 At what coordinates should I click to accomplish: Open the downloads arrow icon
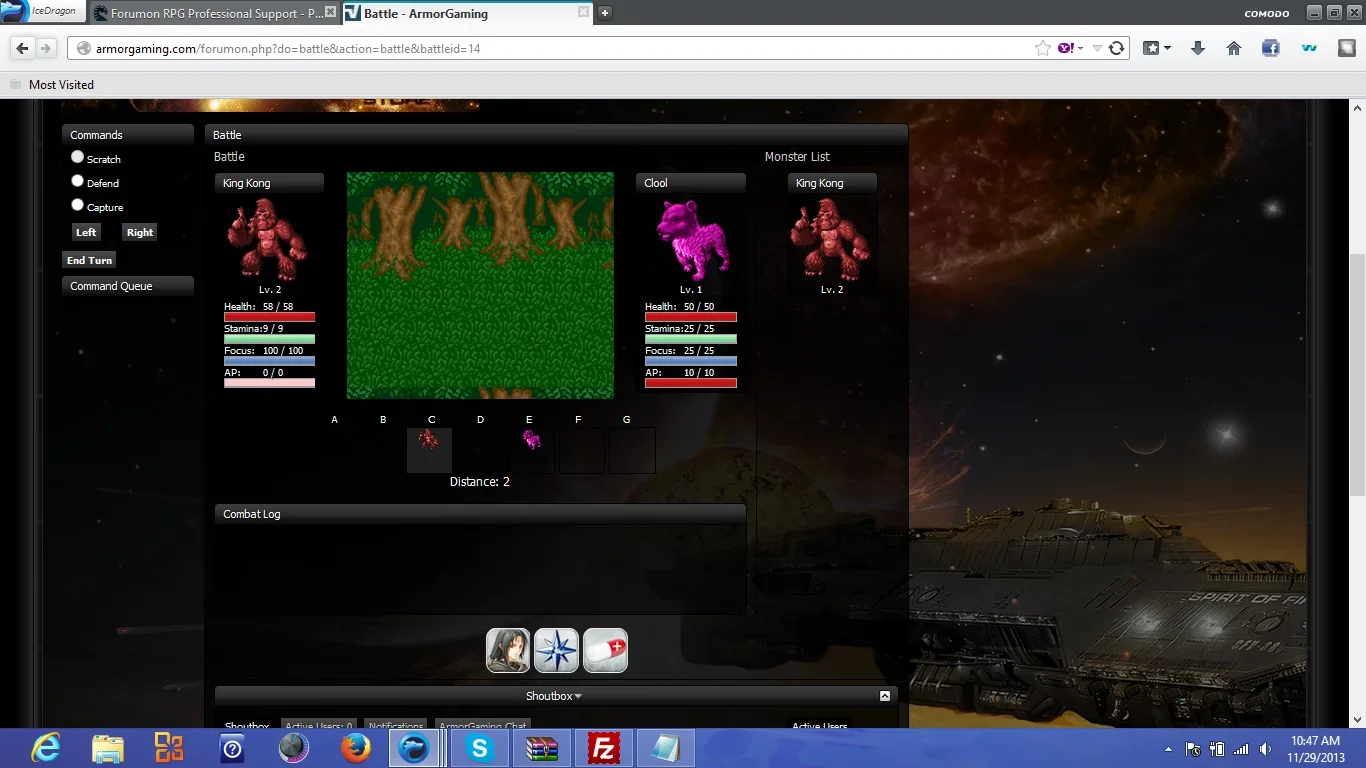(1198, 48)
